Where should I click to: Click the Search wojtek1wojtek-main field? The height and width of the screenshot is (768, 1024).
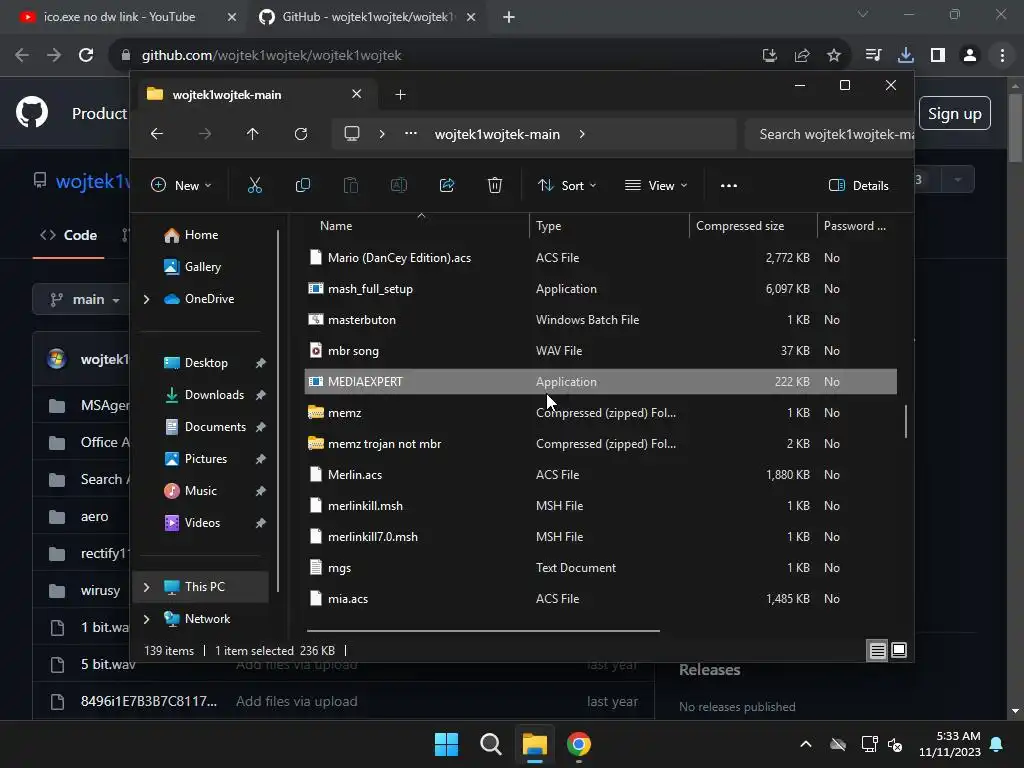click(x=829, y=134)
